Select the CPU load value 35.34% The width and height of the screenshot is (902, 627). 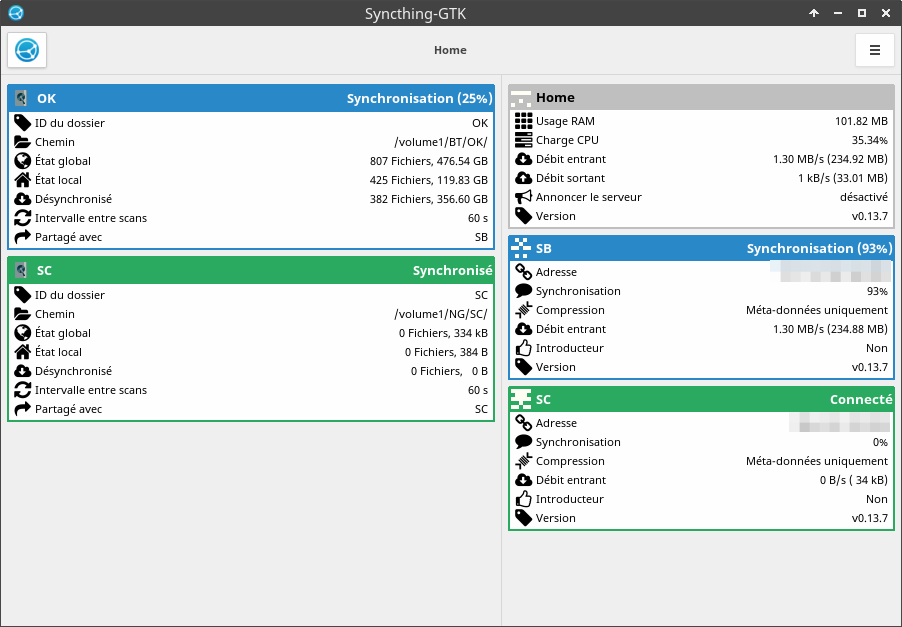pyautogui.click(x=870, y=140)
